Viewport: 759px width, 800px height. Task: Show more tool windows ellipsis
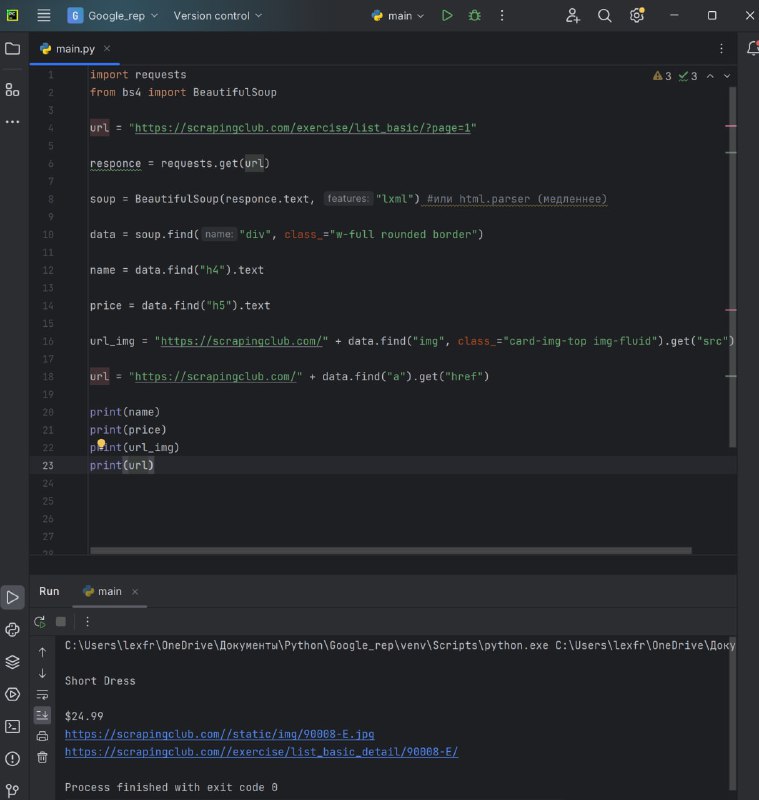(12, 121)
